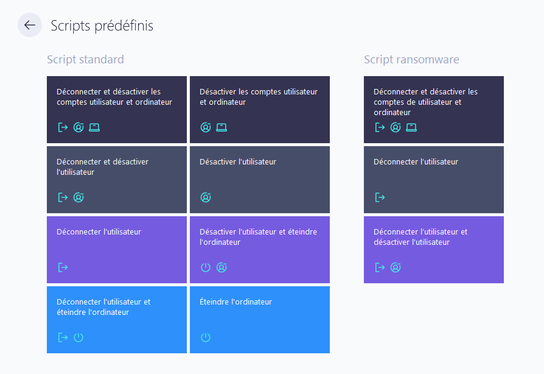The height and width of the screenshot is (374, 544).
Task: Open the 'Désactiver l'utilisateur' script tile
Action: pos(260,180)
